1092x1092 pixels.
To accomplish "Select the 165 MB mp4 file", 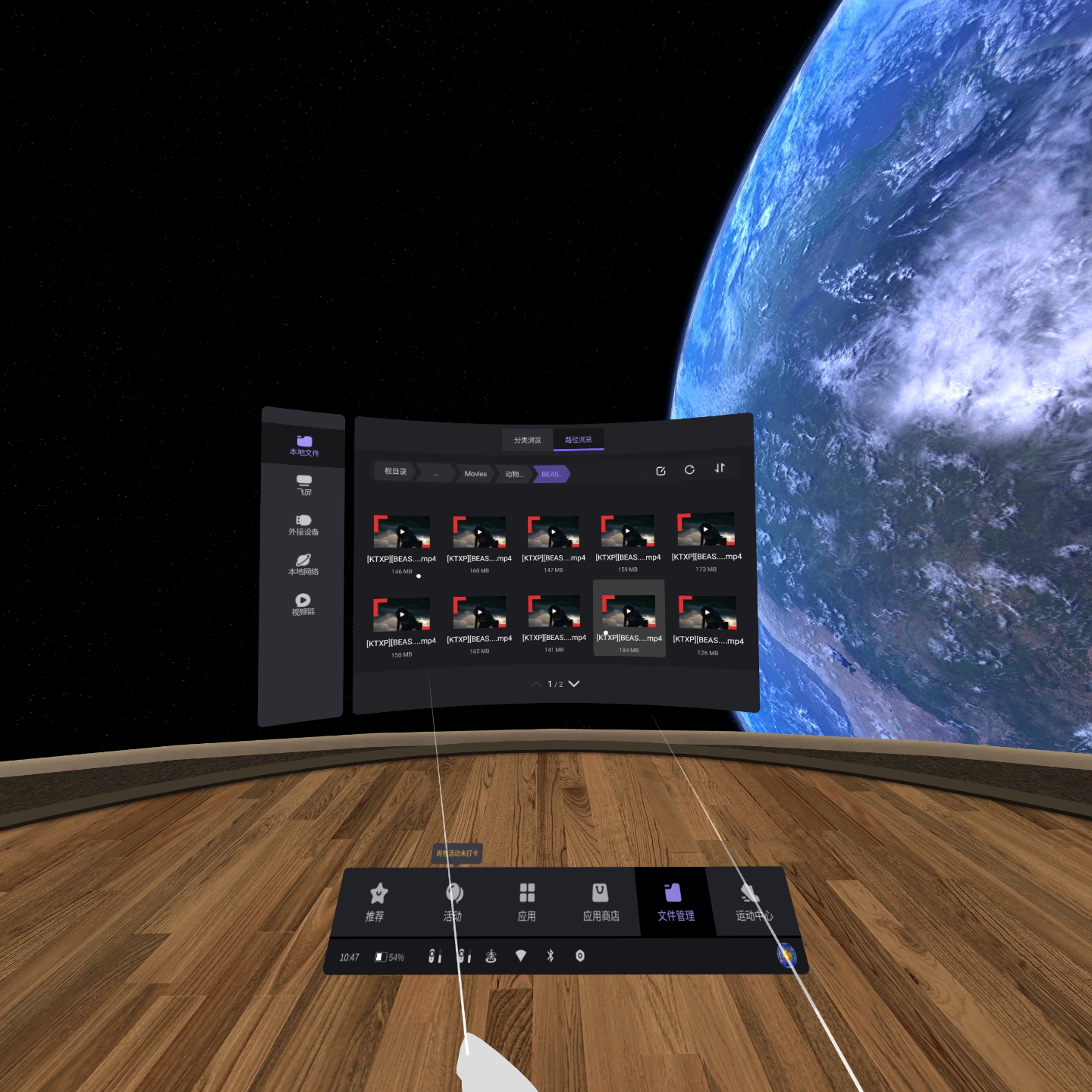I will coord(479,625).
